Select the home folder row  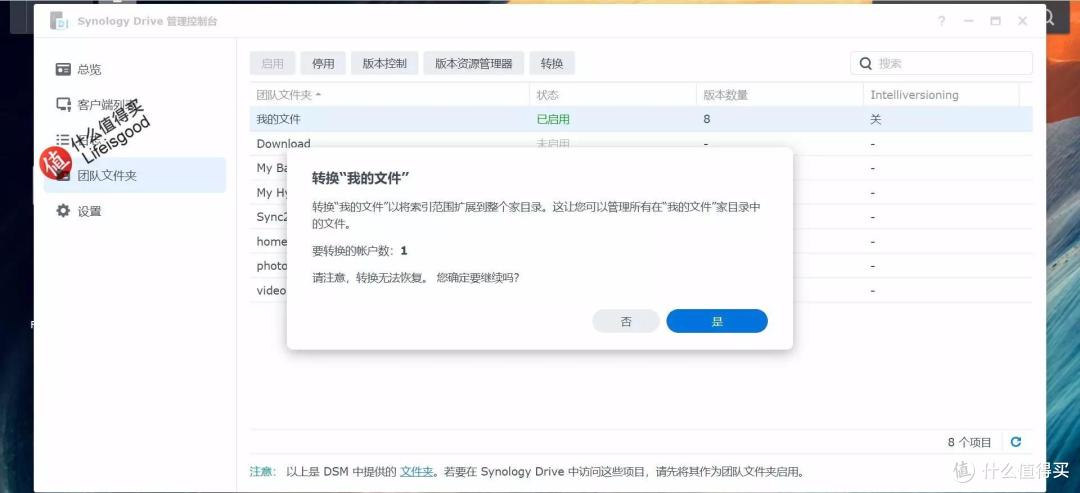[641, 242]
